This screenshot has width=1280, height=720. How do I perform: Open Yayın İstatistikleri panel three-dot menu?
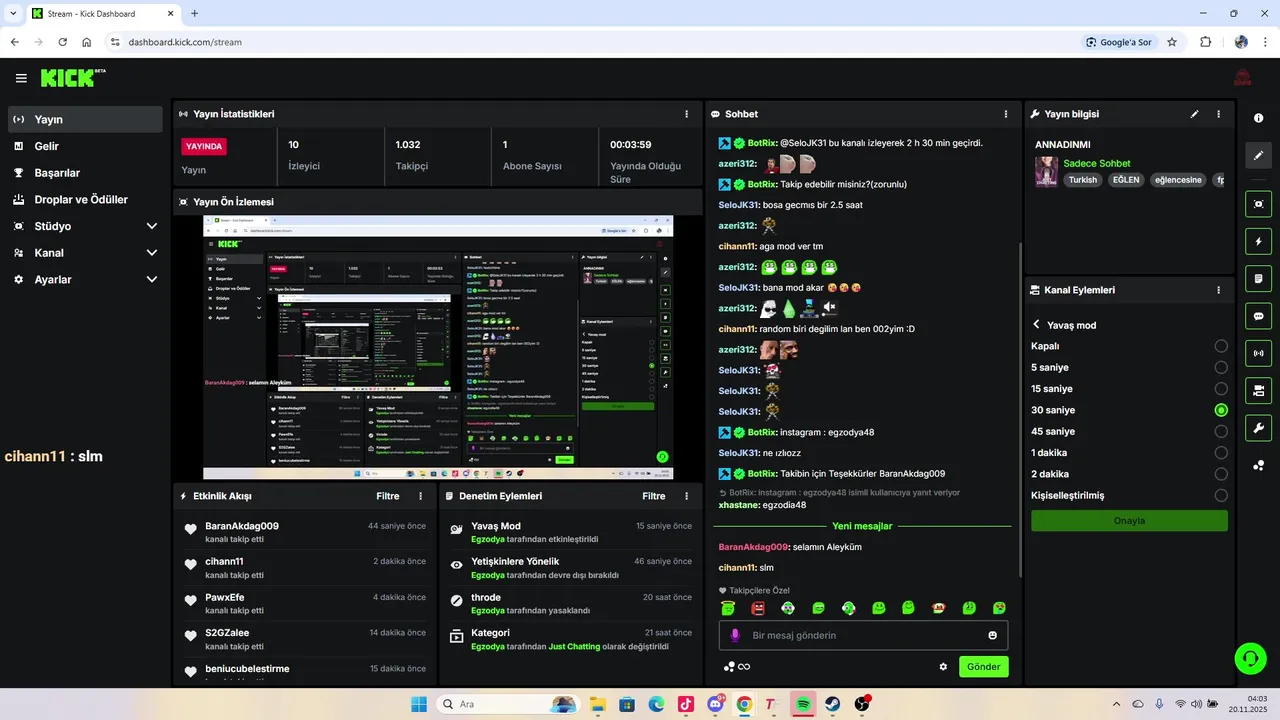pyautogui.click(x=686, y=114)
